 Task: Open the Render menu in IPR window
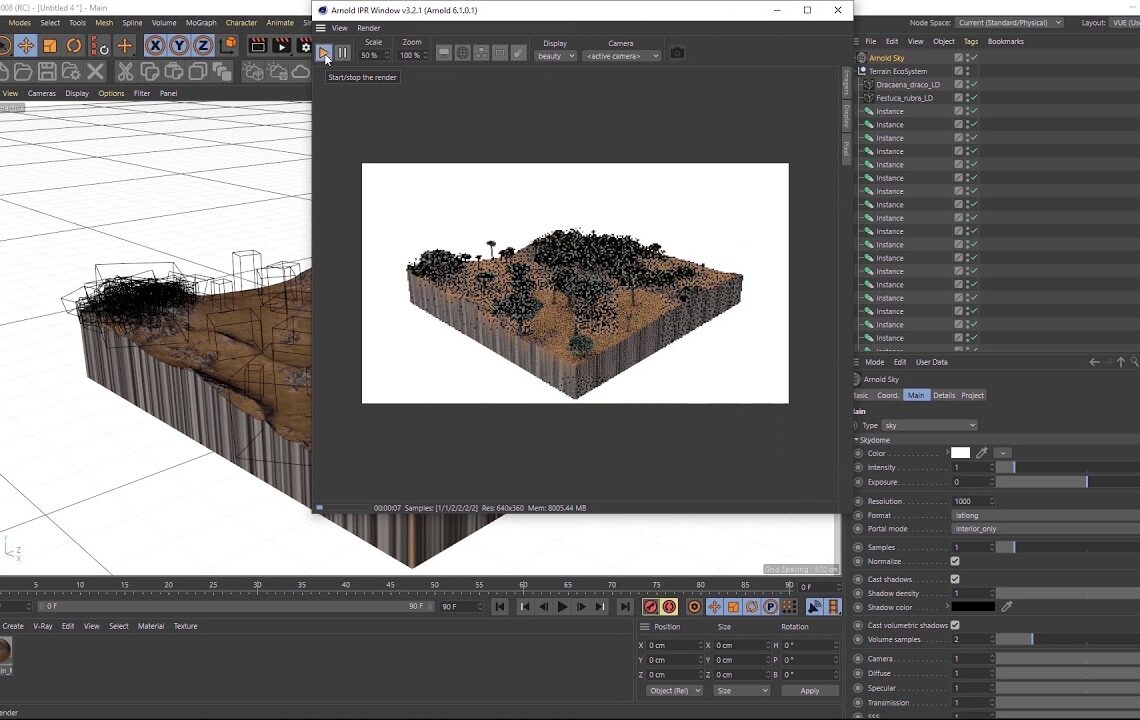369,28
